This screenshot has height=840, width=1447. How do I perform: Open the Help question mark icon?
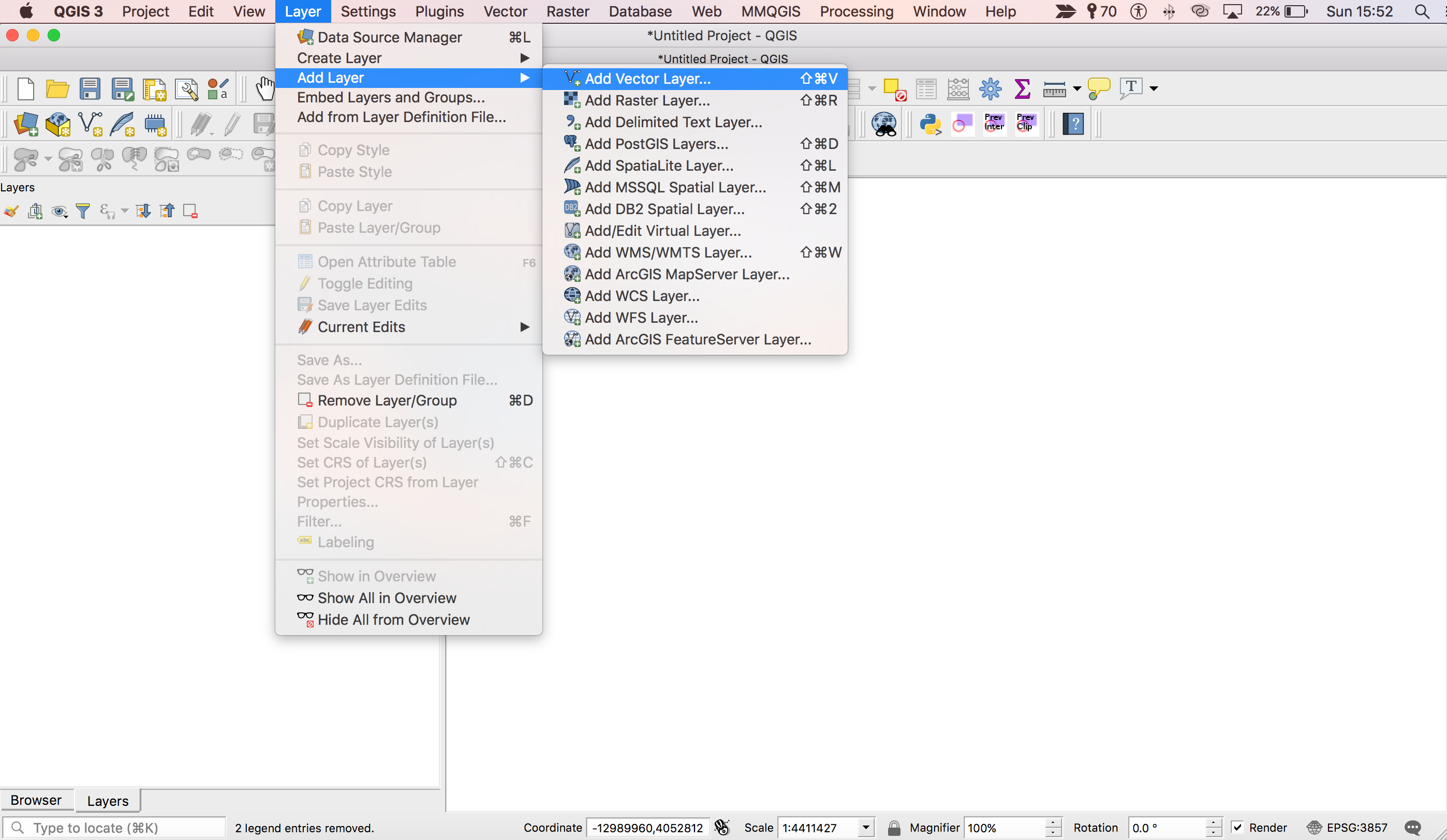coord(1073,124)
